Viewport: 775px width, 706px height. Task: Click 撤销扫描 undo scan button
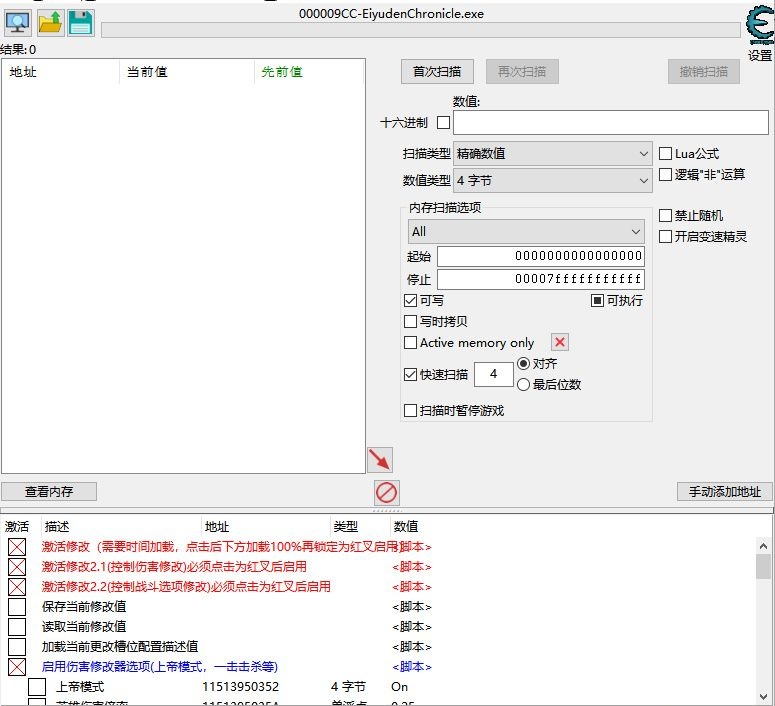(703, 72)
